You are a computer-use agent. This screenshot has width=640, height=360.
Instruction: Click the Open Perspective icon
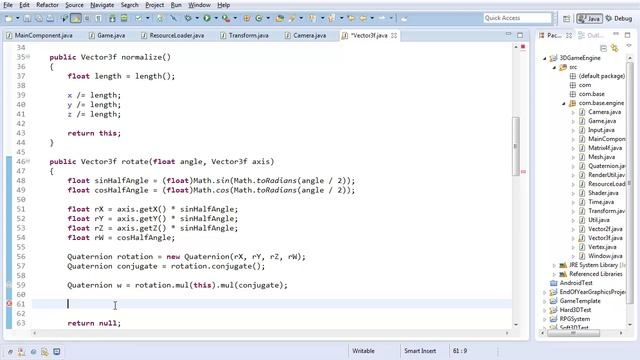(x=567, y=19)
